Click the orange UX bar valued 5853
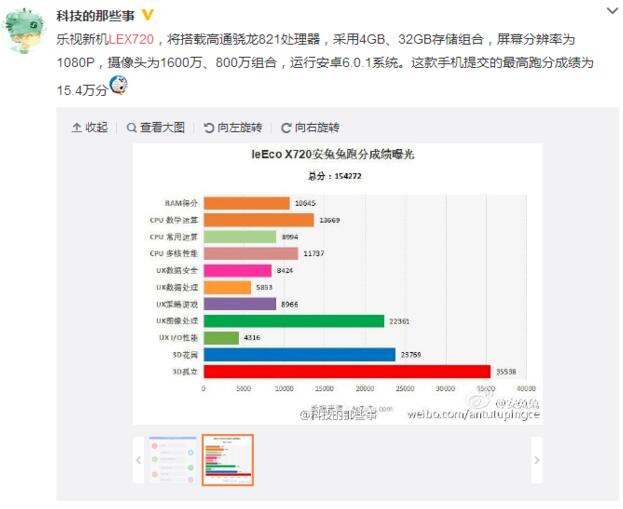The height and width of the screenshot is (509, 623). tap(227, 287)
